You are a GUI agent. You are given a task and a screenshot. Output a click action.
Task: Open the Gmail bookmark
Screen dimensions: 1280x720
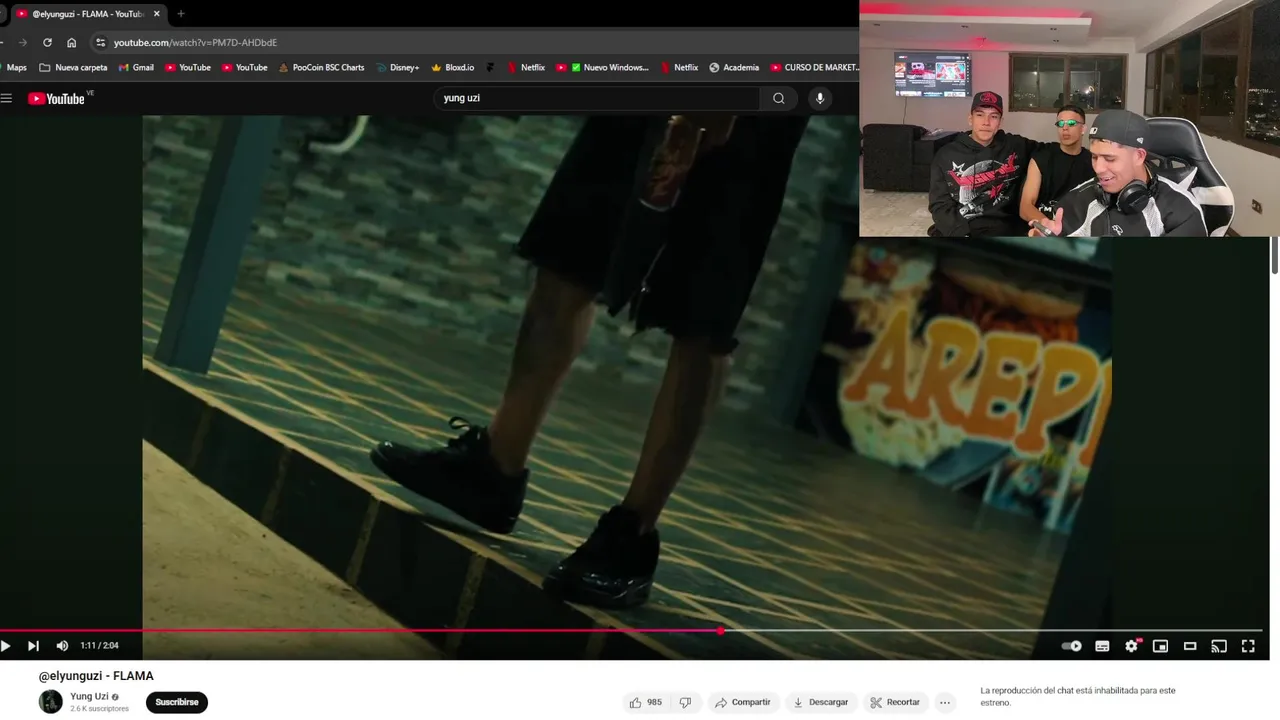(136, 68)
